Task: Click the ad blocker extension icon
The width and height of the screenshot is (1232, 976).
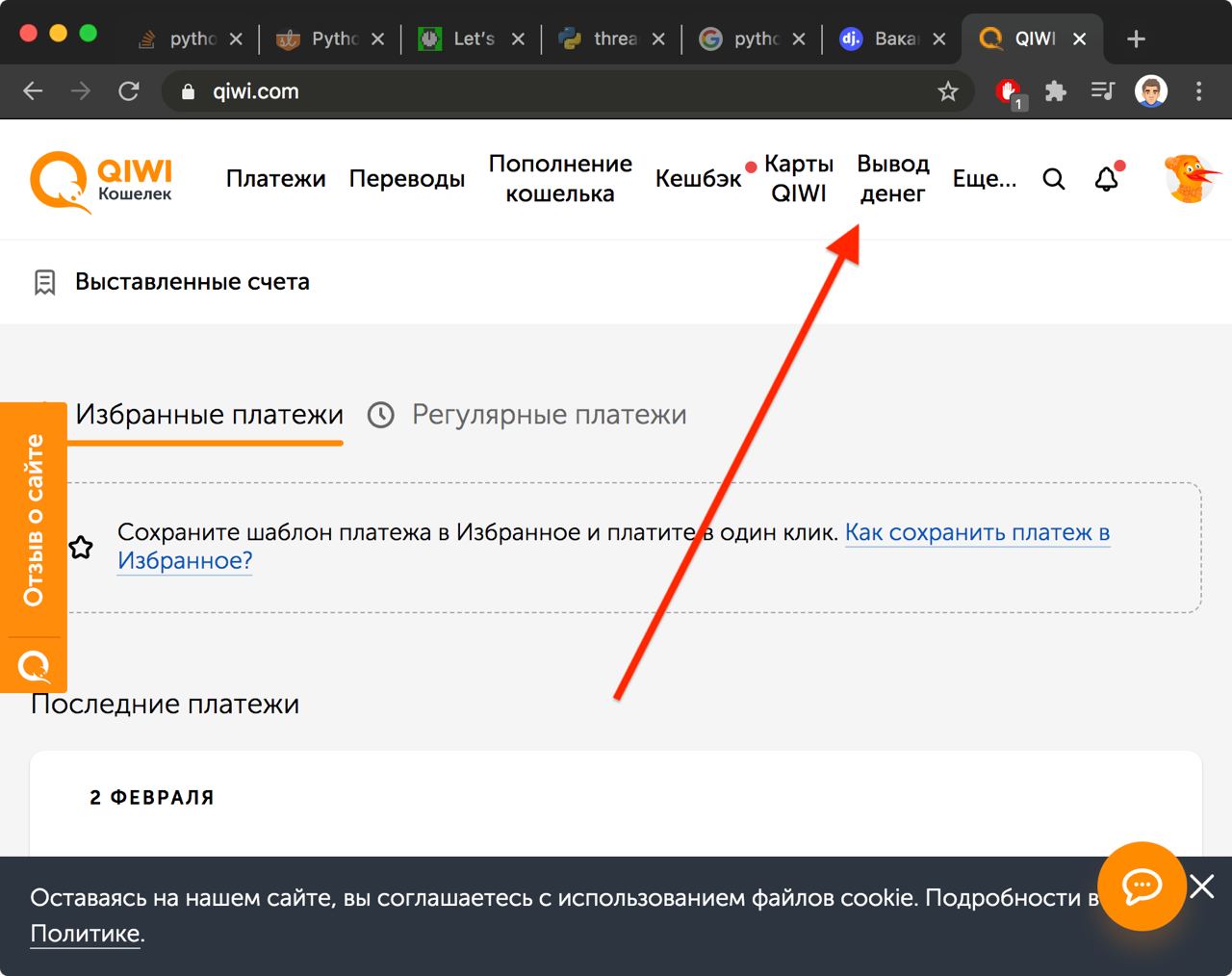Action: point(1008,91)
